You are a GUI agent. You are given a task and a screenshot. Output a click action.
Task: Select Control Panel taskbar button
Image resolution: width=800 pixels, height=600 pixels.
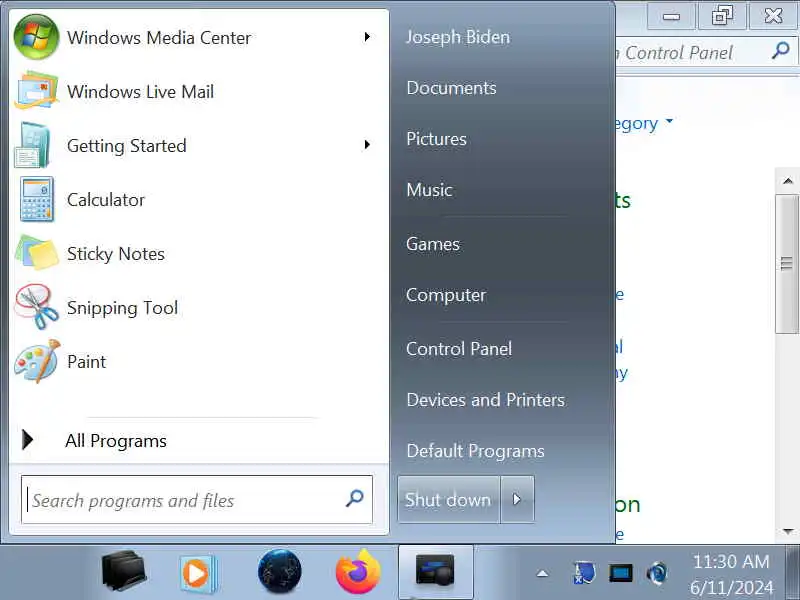[435, 571]
